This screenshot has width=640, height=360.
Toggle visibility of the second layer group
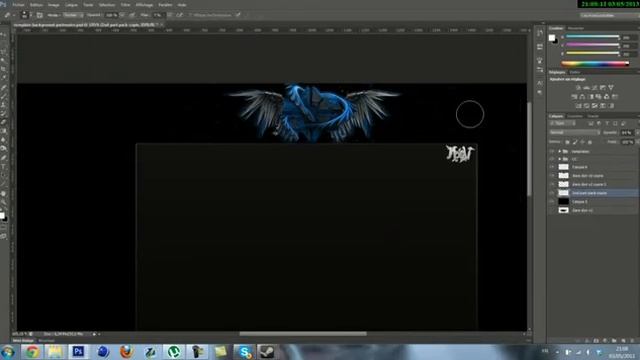pyautogui.click(x=552, y=159)
